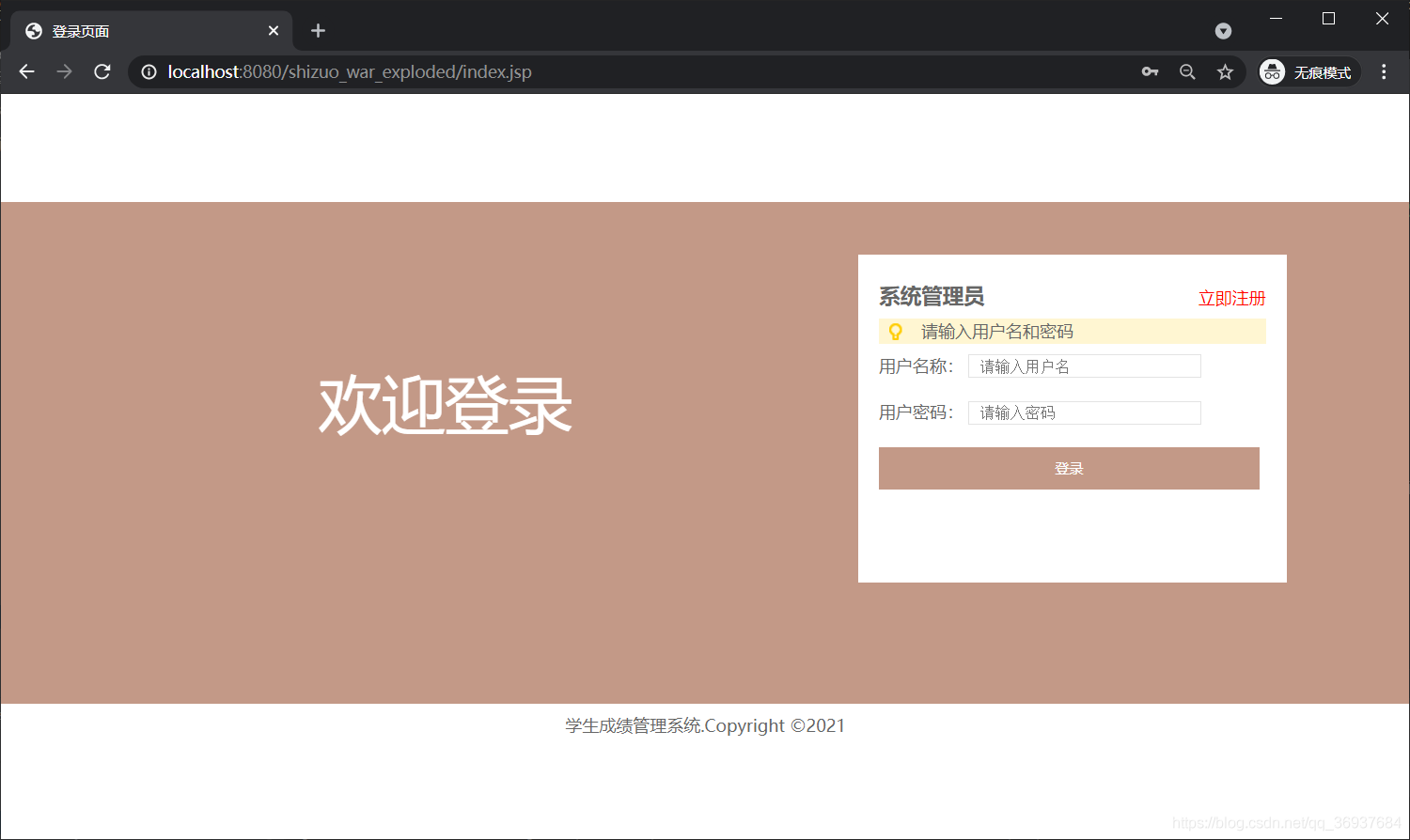Minimize the browser window
Image resolution: width=1410 pixels, height=840 pixels.
pos(1276,19)
